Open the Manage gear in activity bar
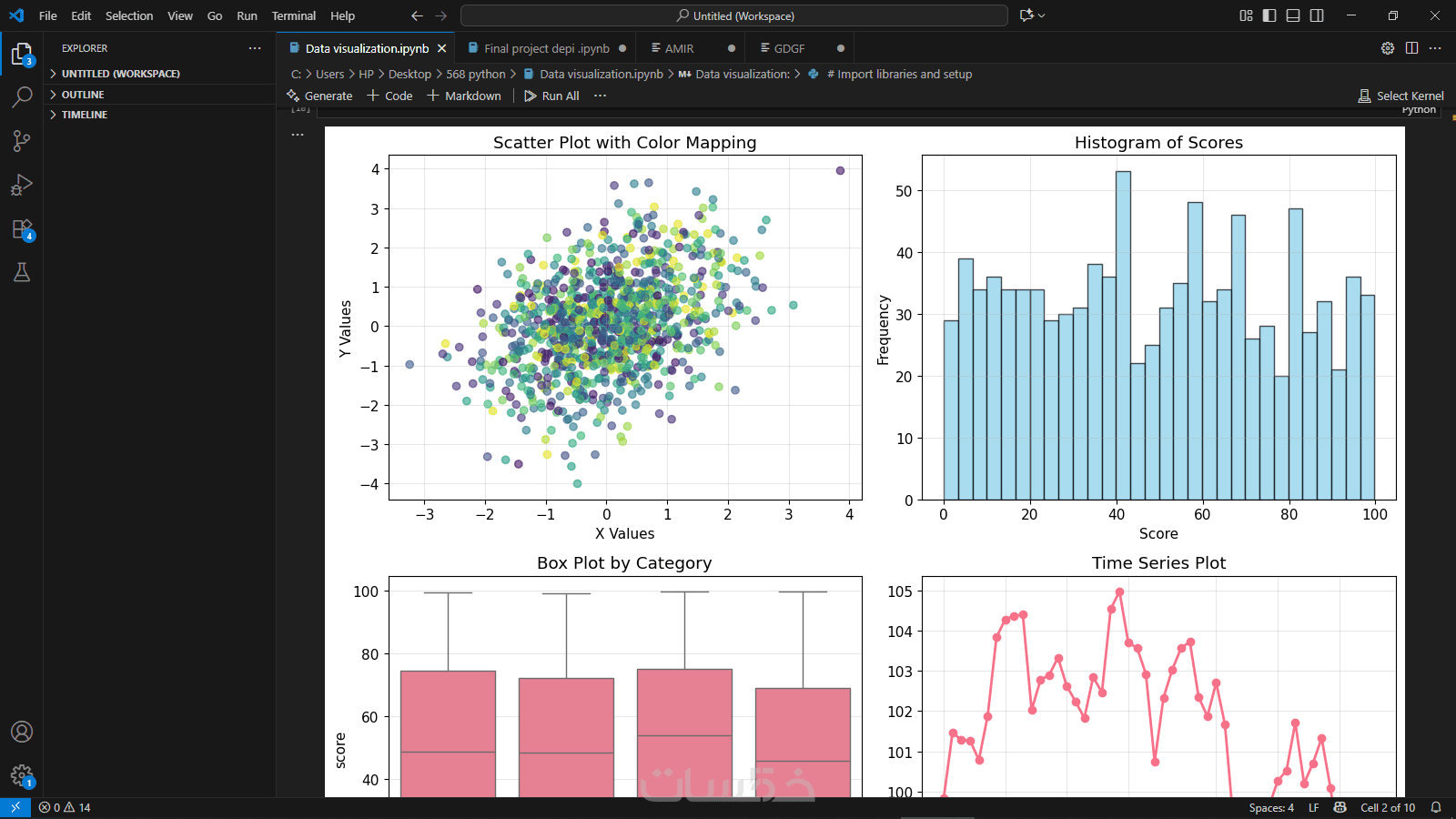Viewport: 1456px width, 819px height. [22, 775]
